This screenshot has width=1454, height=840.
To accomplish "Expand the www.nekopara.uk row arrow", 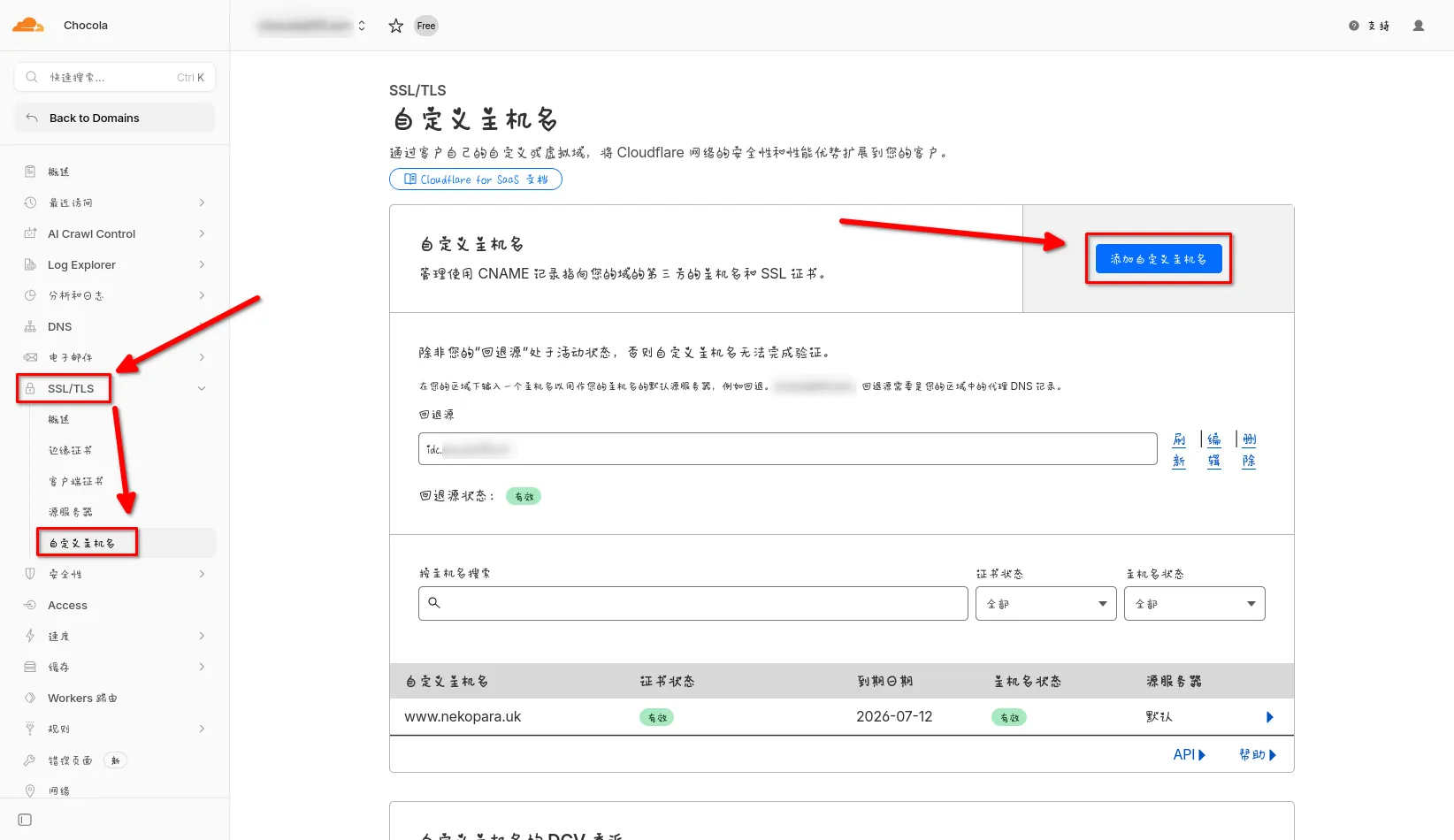I will click(x=1270, y=717).
